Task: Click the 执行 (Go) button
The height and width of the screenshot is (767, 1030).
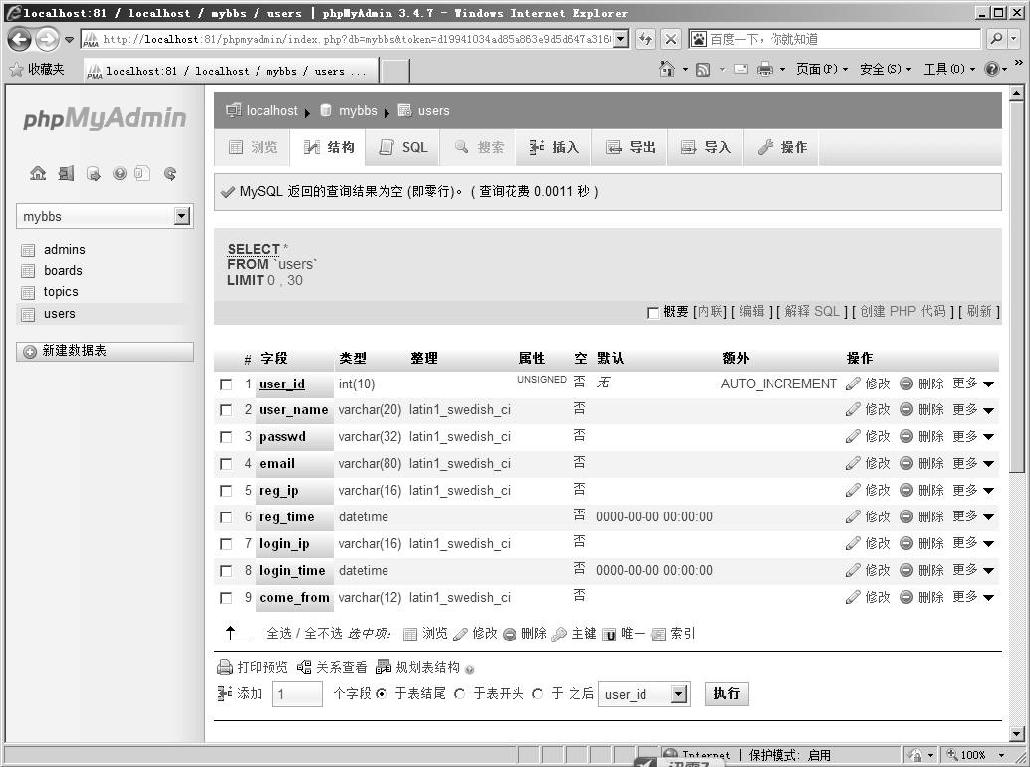Action: [x=727, y=693]
